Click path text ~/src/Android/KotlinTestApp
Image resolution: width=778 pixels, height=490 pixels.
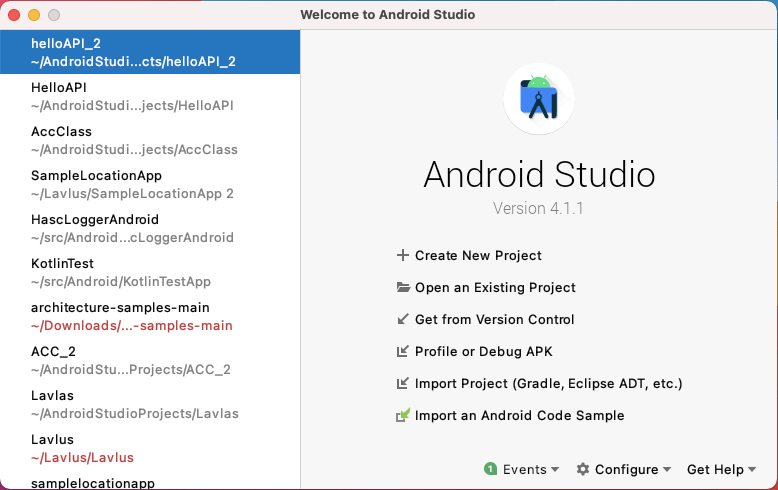coord(121,282)
